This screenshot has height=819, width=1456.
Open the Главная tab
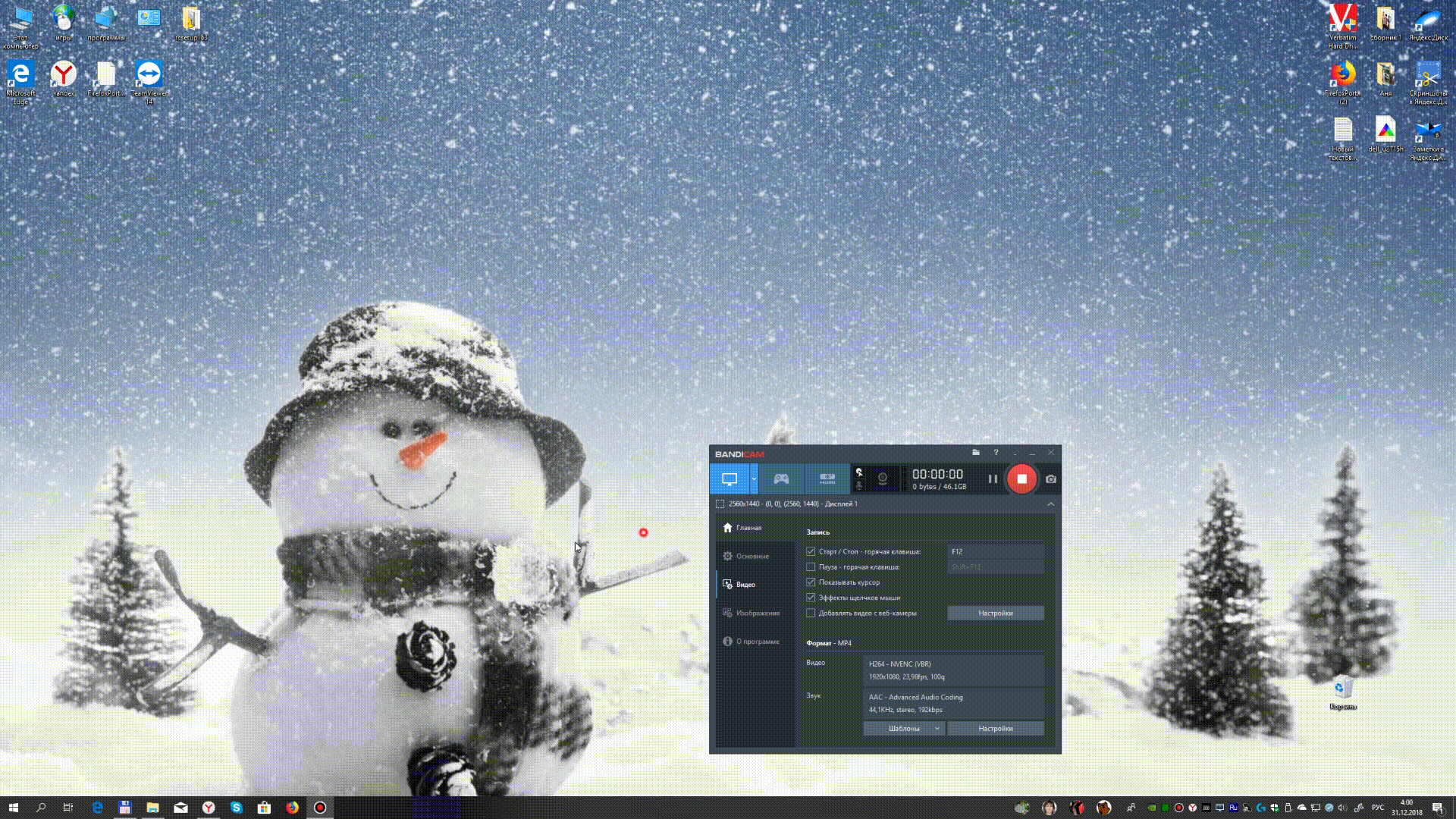[755, 528]
